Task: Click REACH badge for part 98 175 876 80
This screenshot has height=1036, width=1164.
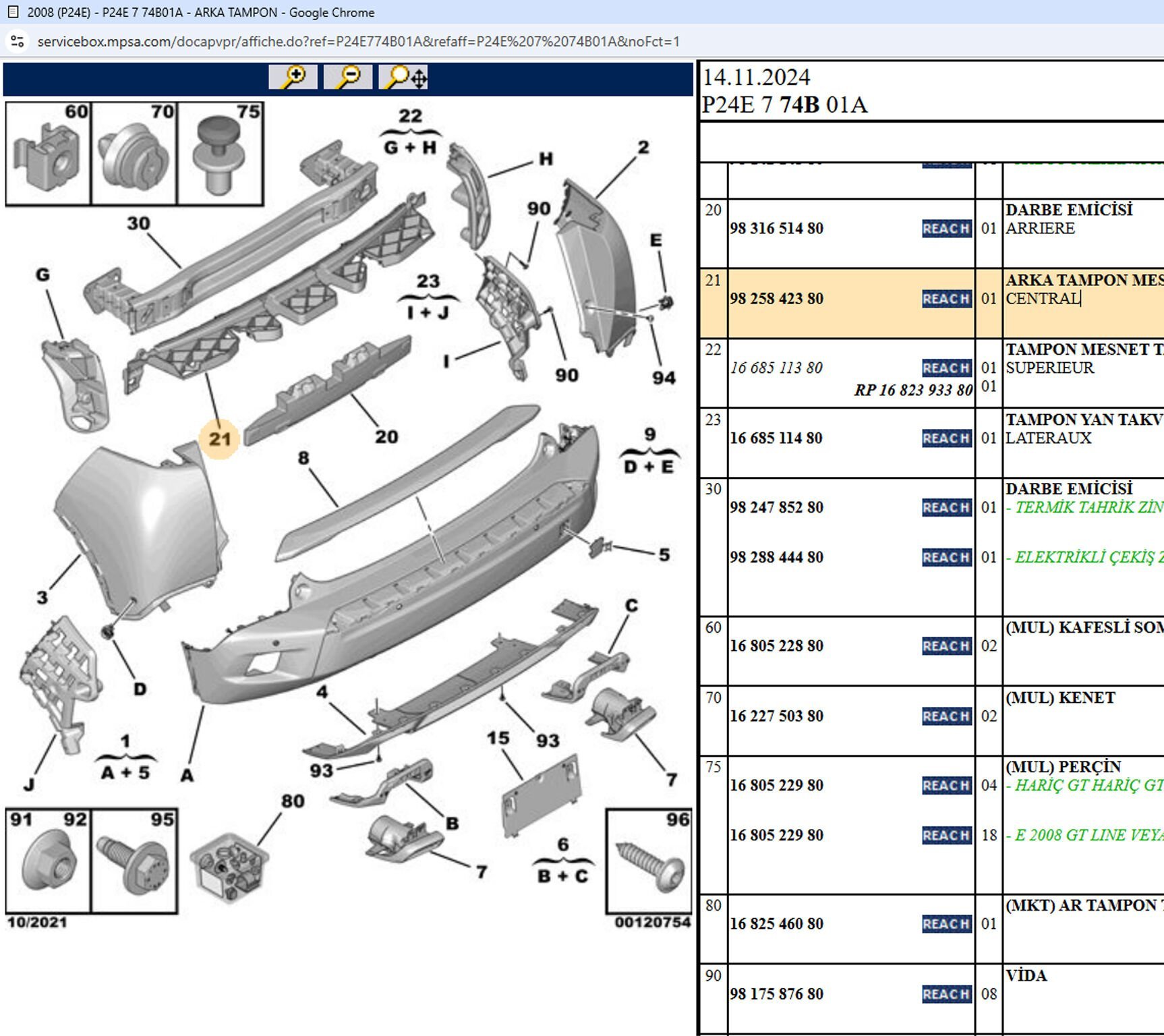Action: coord(945,994)
